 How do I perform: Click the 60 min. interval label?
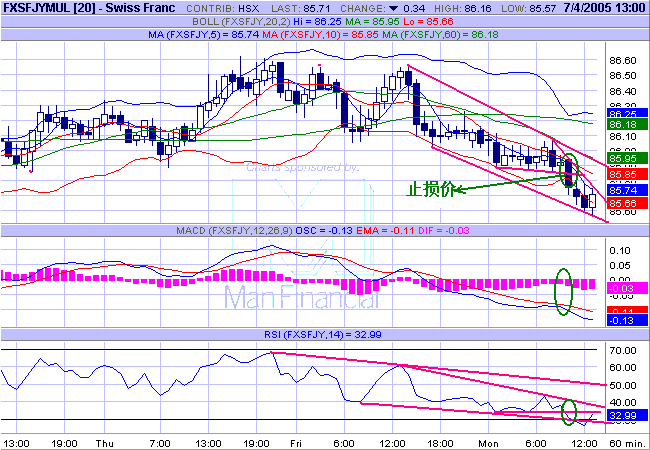(628, 443)
